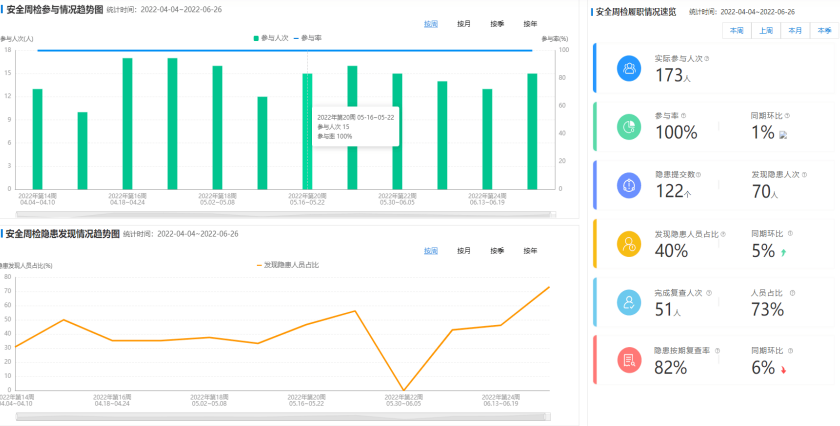Click the 安全周检履职情况速览 title
The image size is (840, 426).
click(635, 12)
